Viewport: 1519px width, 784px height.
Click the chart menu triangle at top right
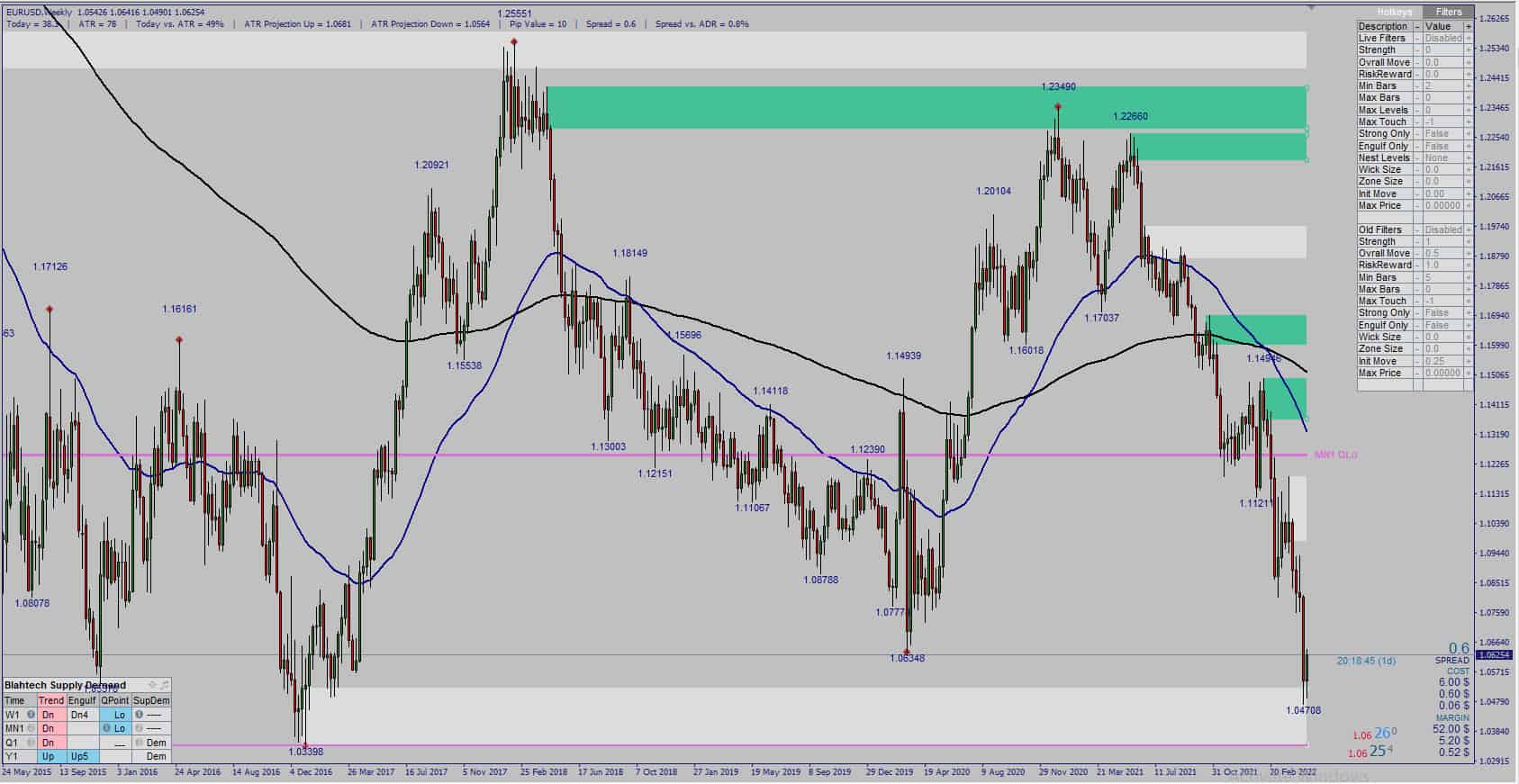pos(1310,6)
